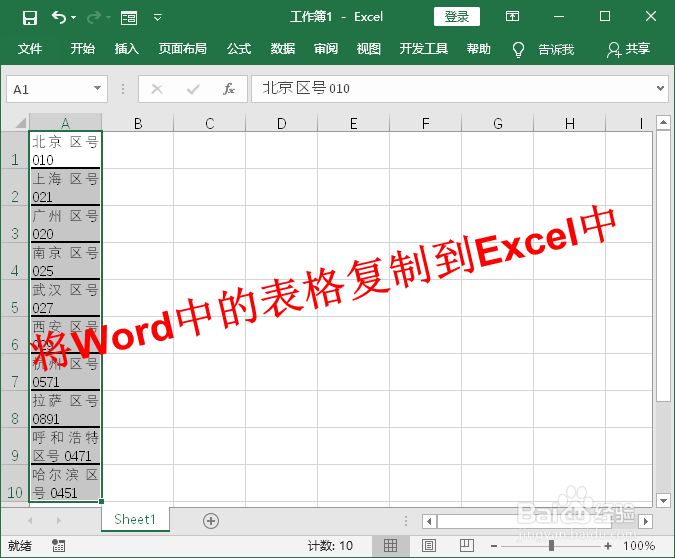The width and height of the screenshot is (675, 558).
Task: Save the workbook with the floppy icon
Action: (30, 18)
